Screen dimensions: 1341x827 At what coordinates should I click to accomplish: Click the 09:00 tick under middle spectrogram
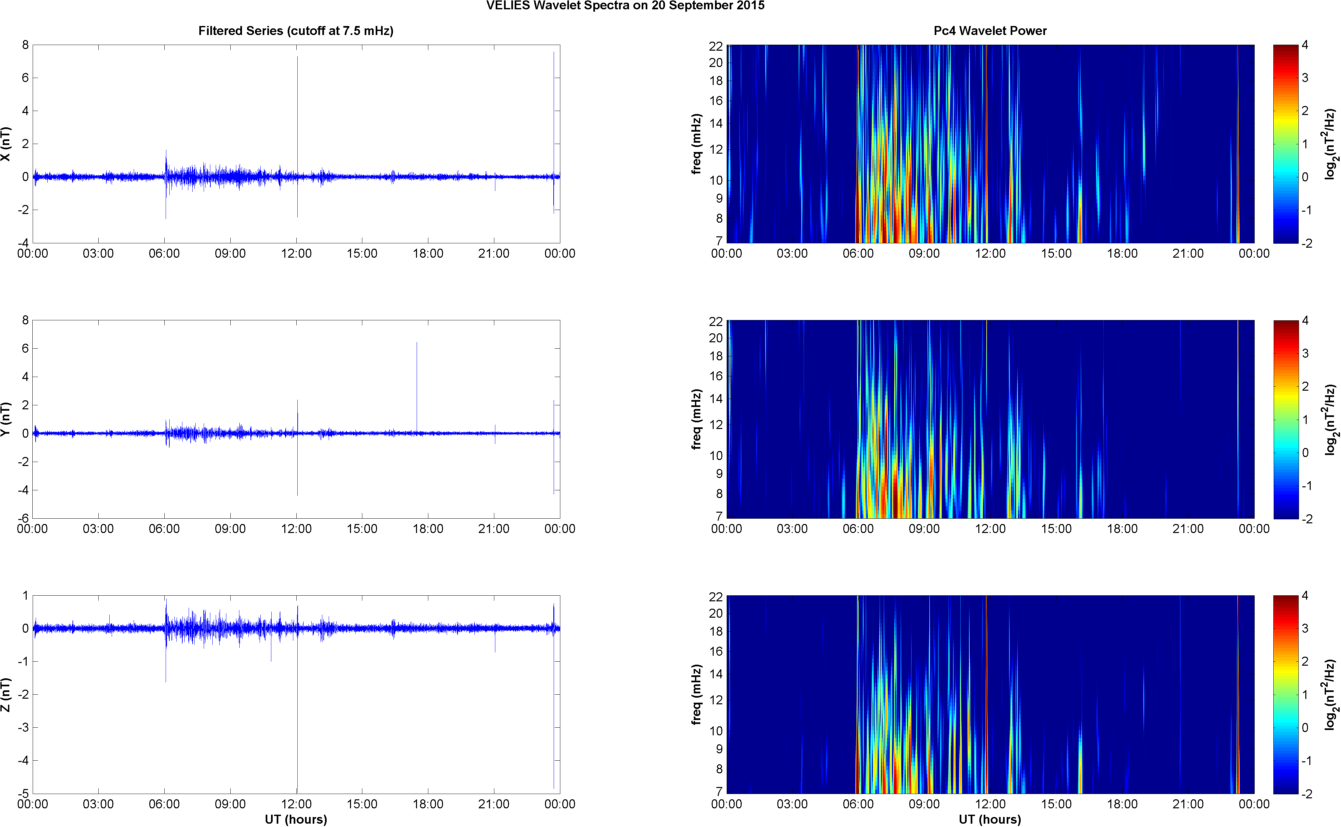pos(924,529)
